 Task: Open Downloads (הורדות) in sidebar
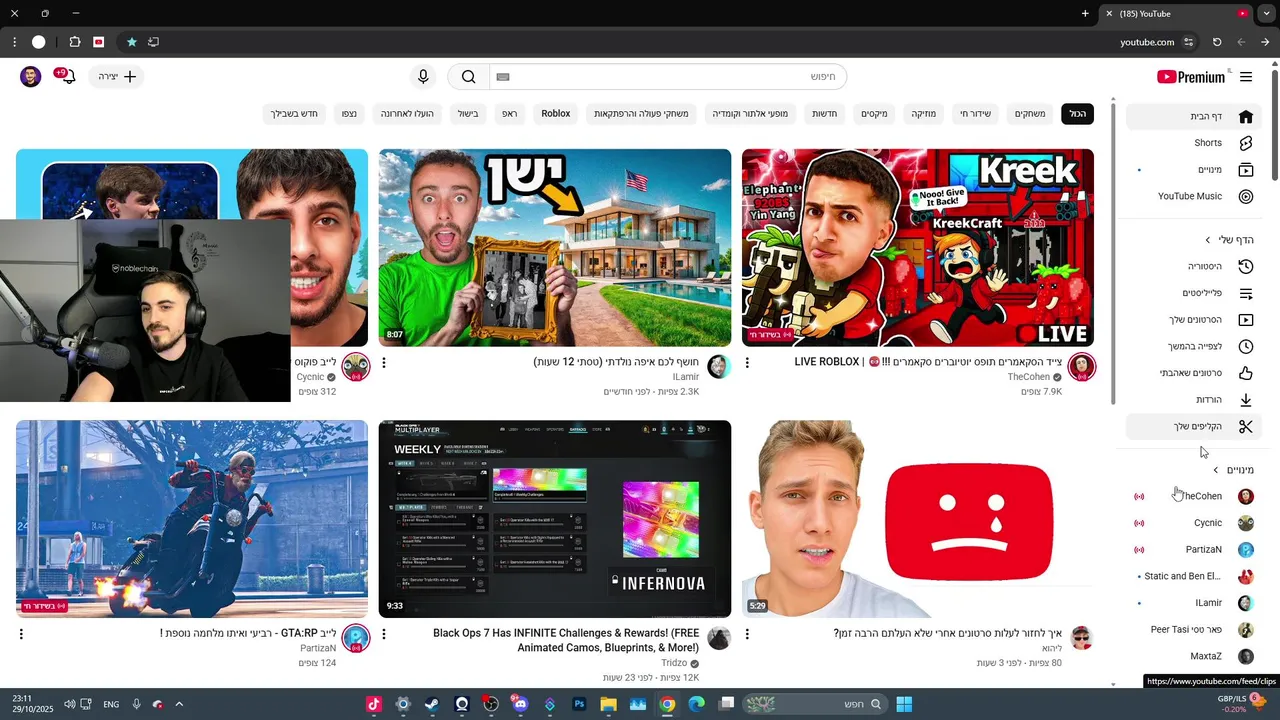(x=1193, y=400)
